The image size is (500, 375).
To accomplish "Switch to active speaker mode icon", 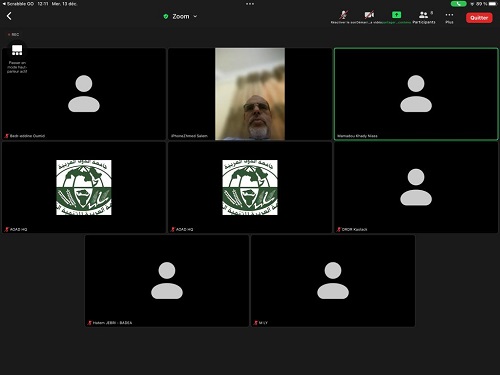I will 17,50.
